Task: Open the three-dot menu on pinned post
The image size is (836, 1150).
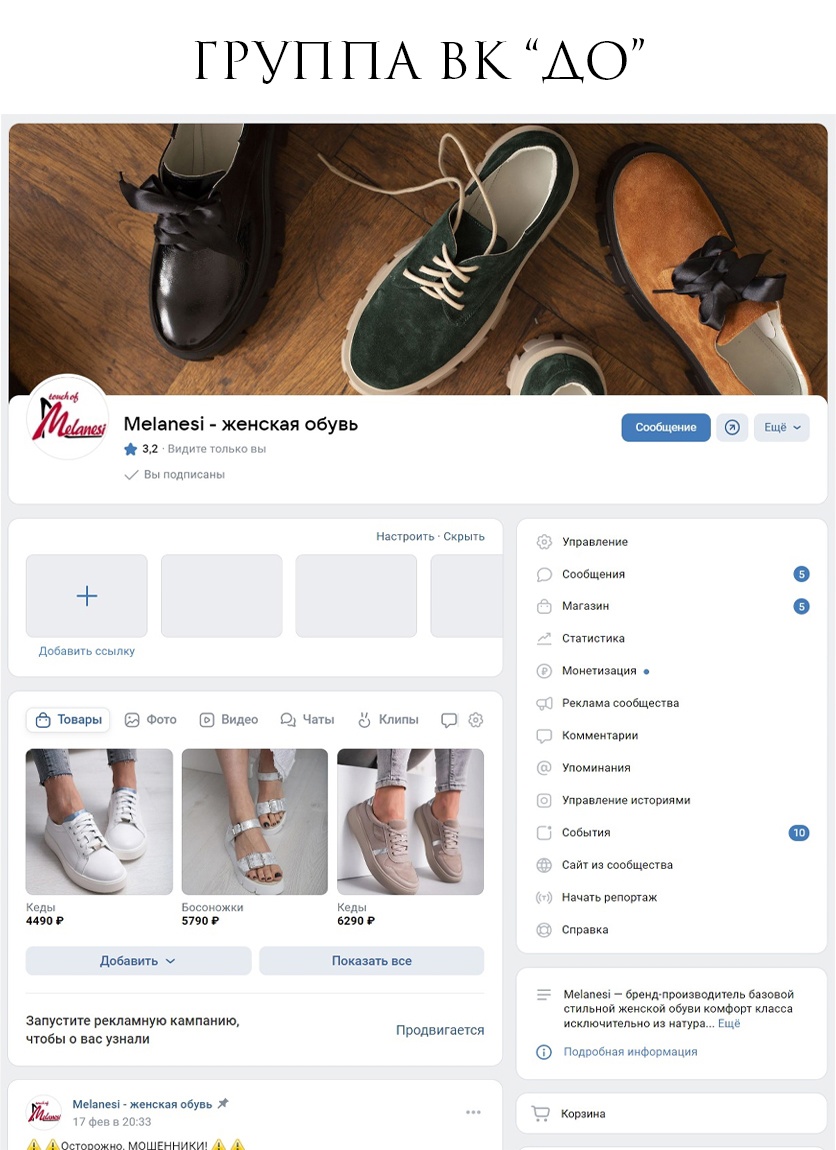Action: pos(474,1112)
